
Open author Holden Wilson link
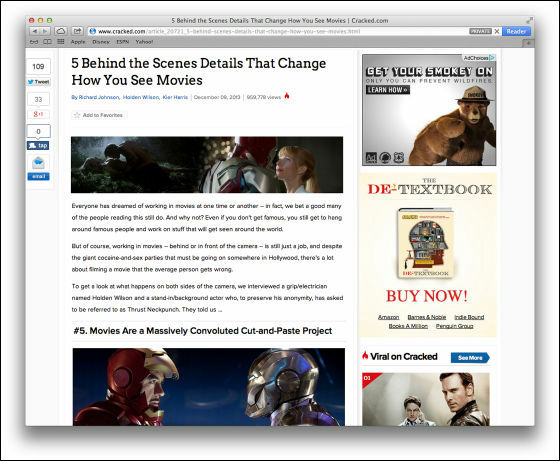pyautogui.click(x=141, y=97)
